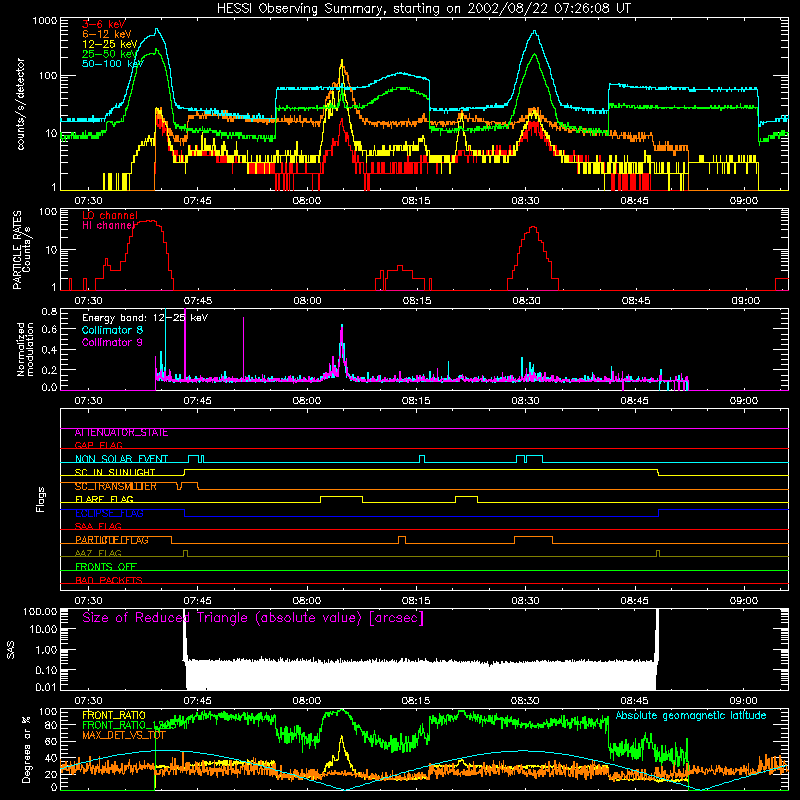The height and width of the screenshot is (800, 800).
Task: Click the 50-100 keV peak near 08:31
Action: click(x=534, y=32)
